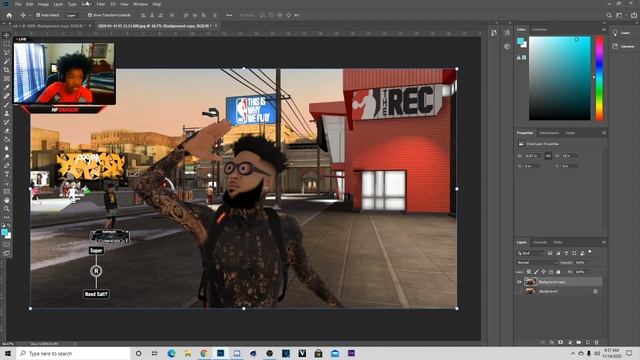Add a layer style with fx icon
Image resolution: width=640 pixels, height=360 pixels.
(x=552, y=342)
